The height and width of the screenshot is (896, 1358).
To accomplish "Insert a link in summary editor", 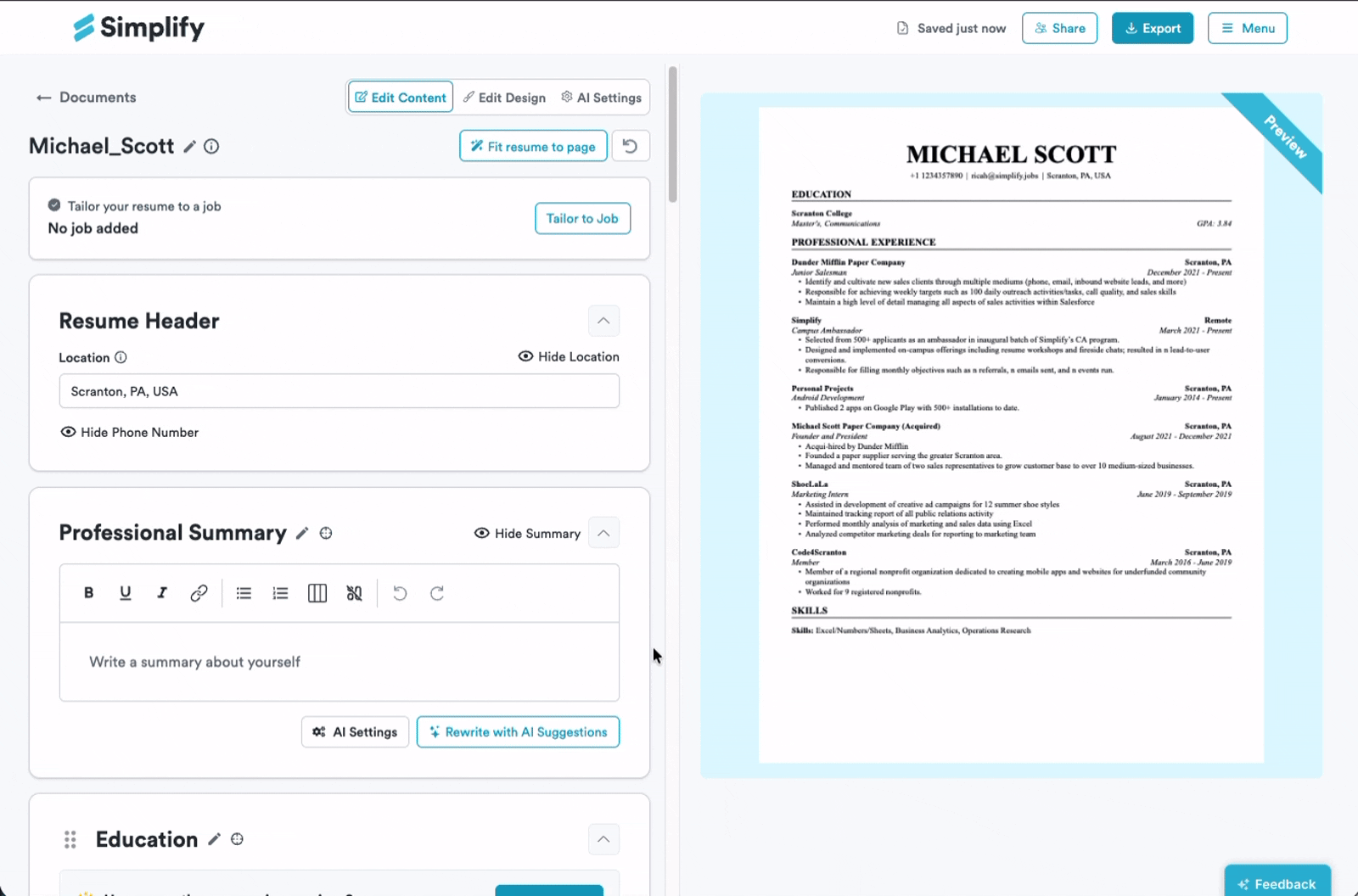I will coord(199,593).
